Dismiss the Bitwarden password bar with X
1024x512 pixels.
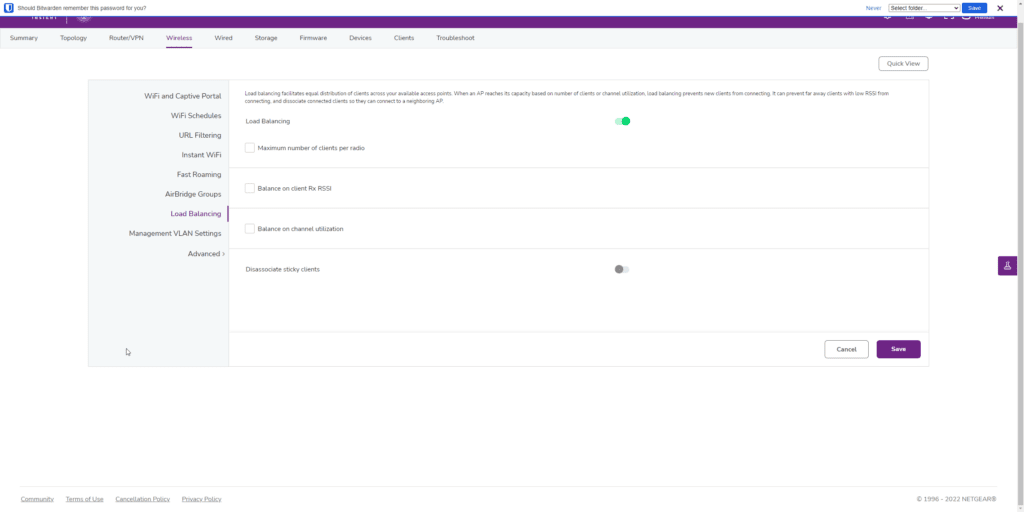1000,8
